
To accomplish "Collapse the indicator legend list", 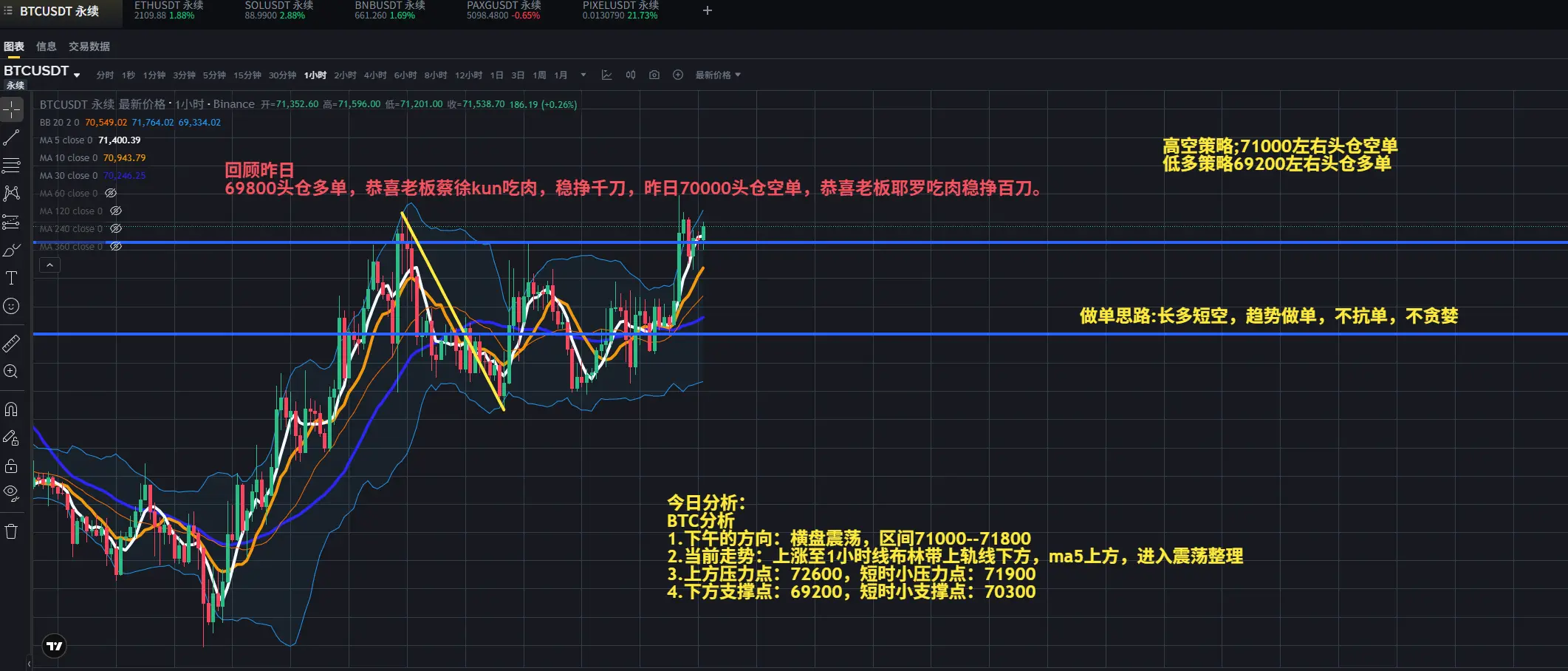I will pos(49,265).
